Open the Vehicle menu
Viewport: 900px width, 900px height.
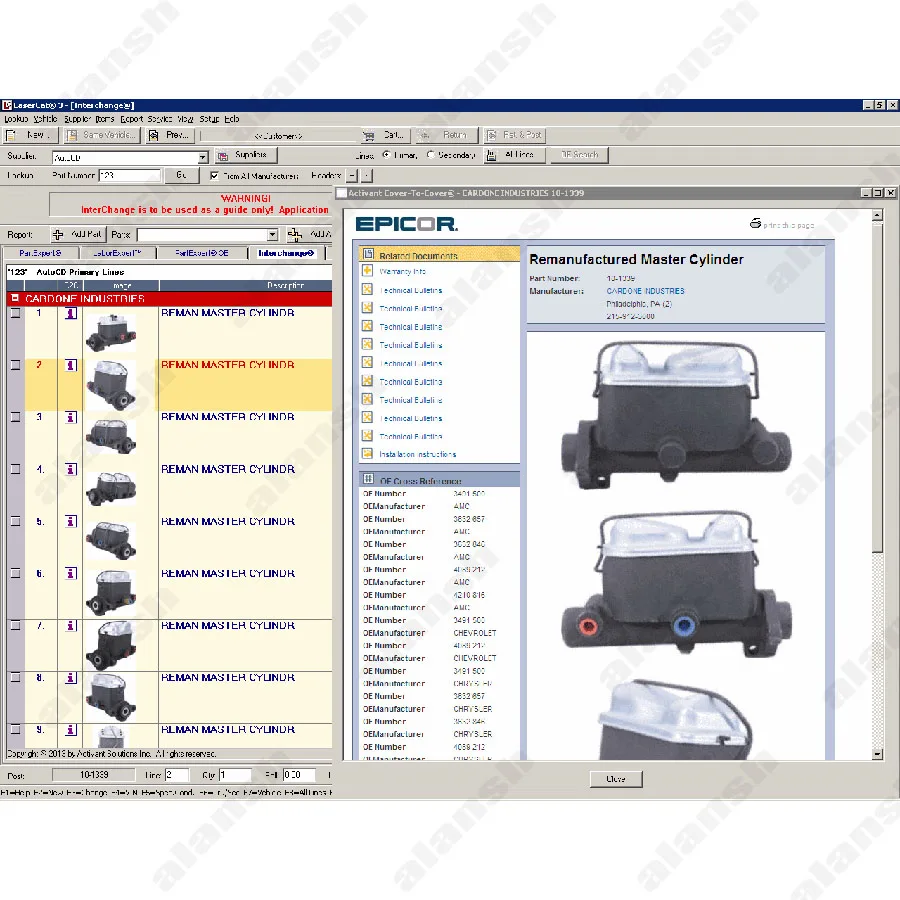[x=45, y=119]
